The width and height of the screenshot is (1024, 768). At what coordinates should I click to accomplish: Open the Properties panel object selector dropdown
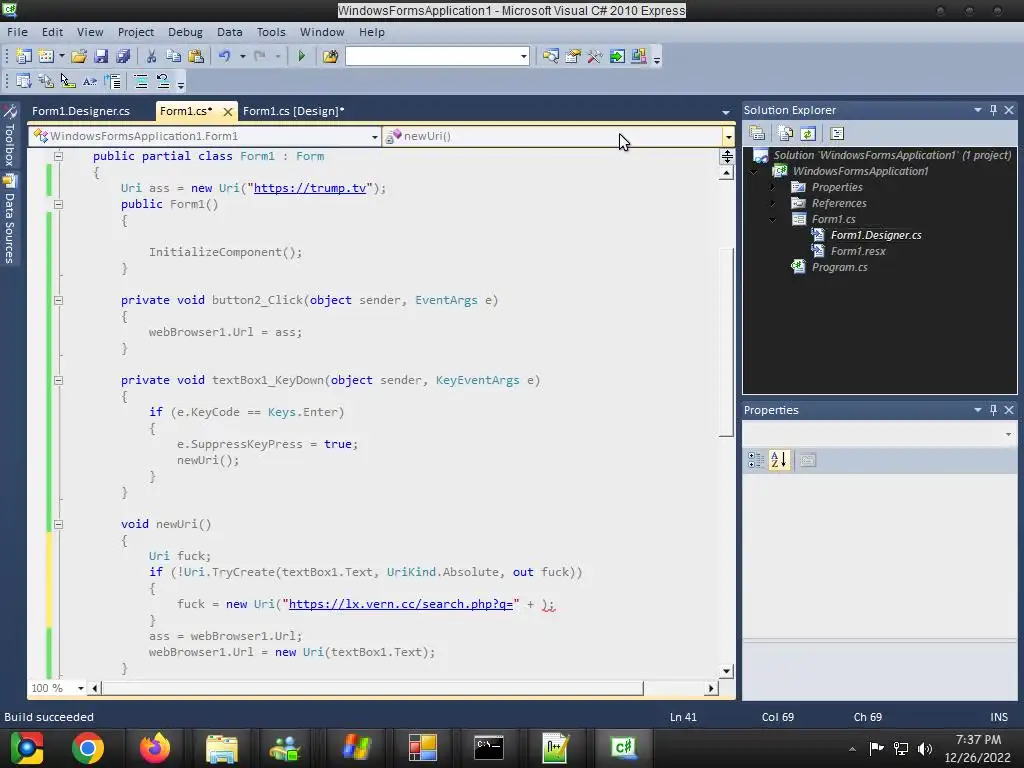pyautogui.click(x=1008, y=434)
